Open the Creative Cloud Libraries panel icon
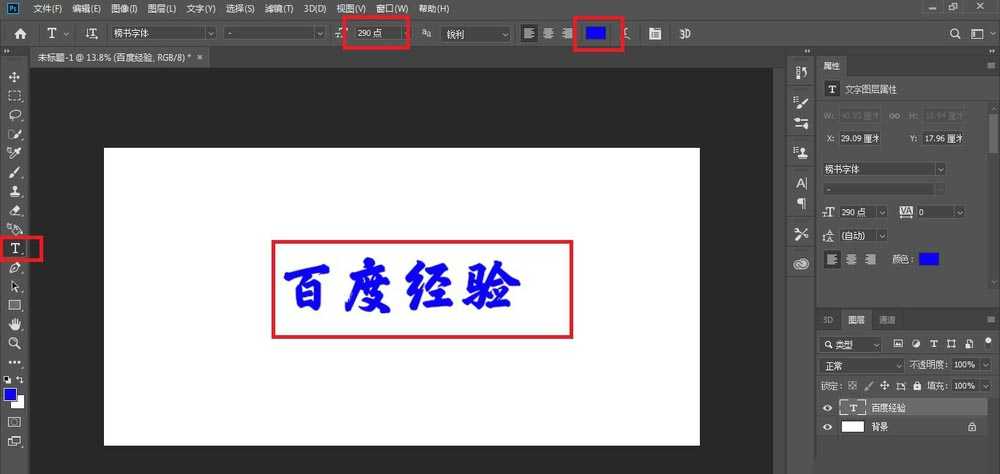 tap(801, 264)
